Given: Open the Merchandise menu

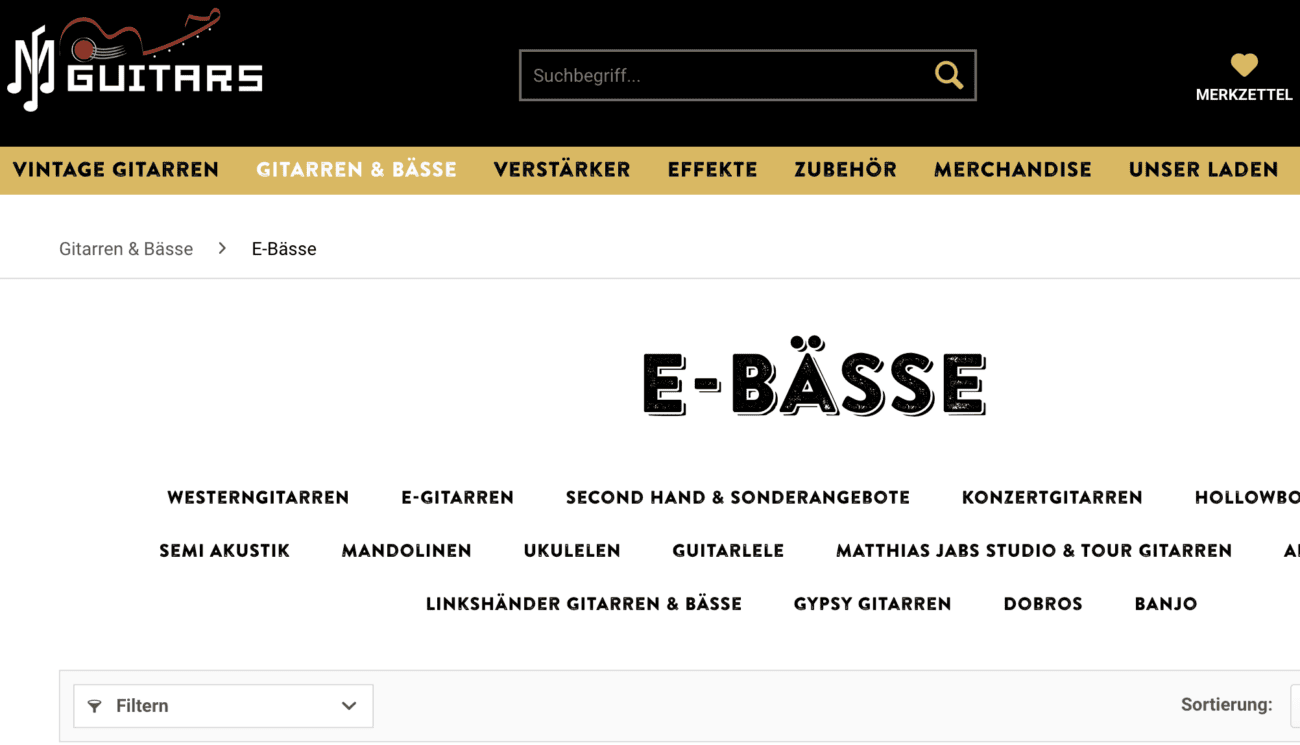Looking at the screenshot, I should tap(1012, 170).
